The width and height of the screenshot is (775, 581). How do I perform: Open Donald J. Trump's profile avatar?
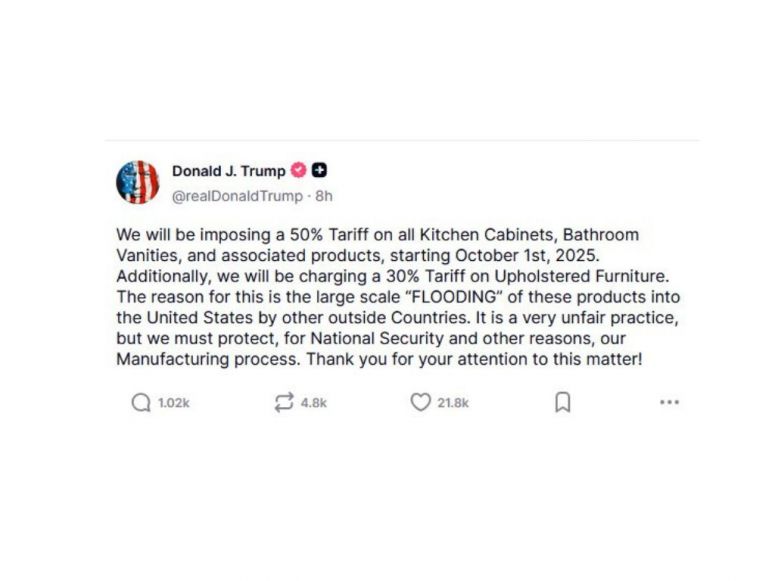[x=138, y=182]
